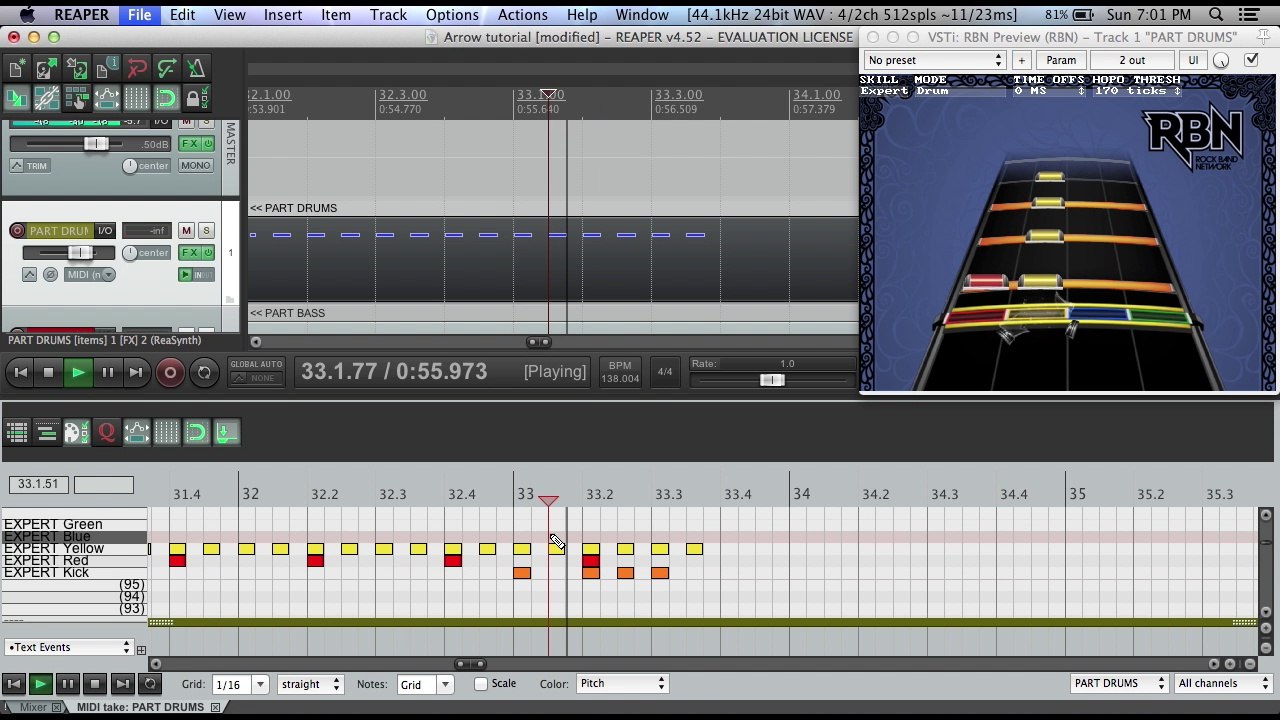Toggle MIDI editor CC envelope move icon

pos(136,432)
